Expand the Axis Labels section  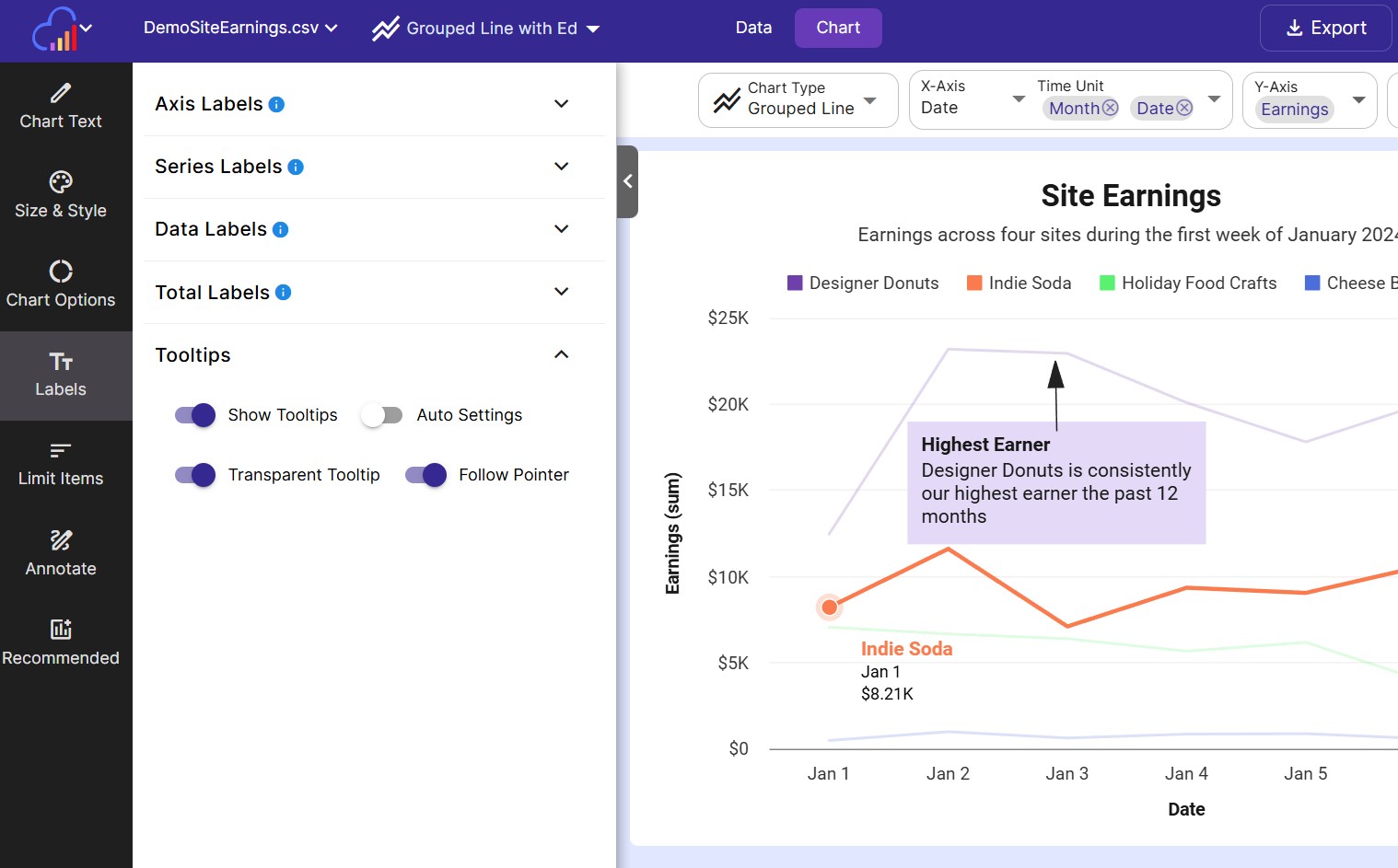point(561,104)
